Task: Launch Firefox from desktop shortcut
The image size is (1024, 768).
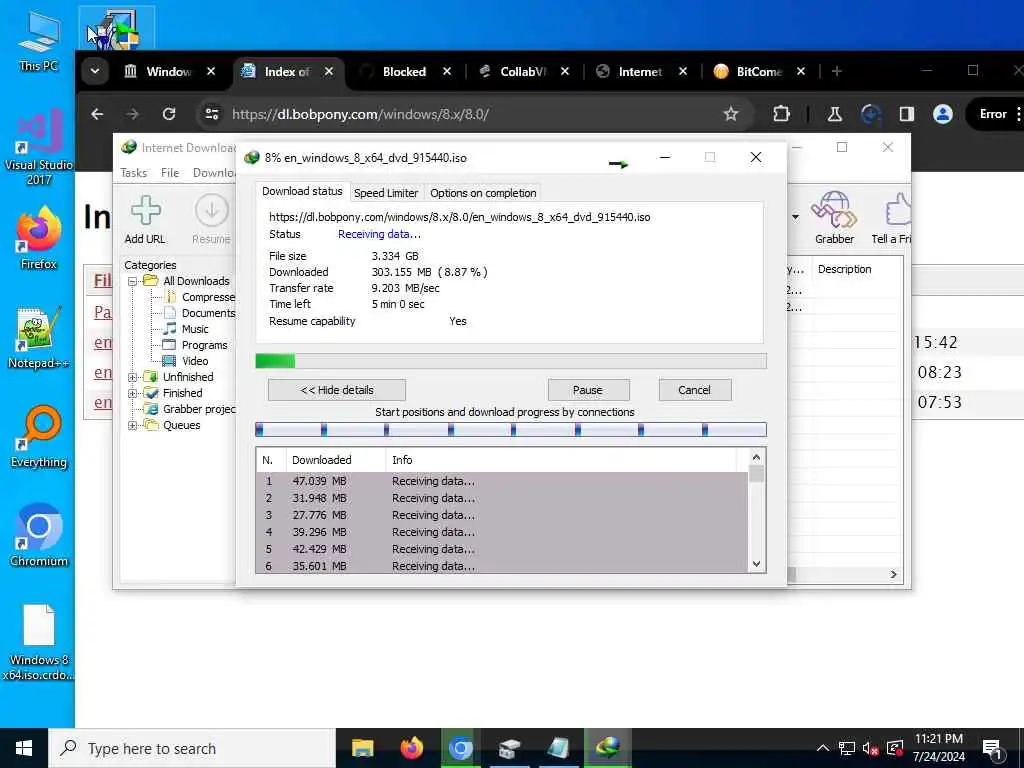Action: [38, 238]
